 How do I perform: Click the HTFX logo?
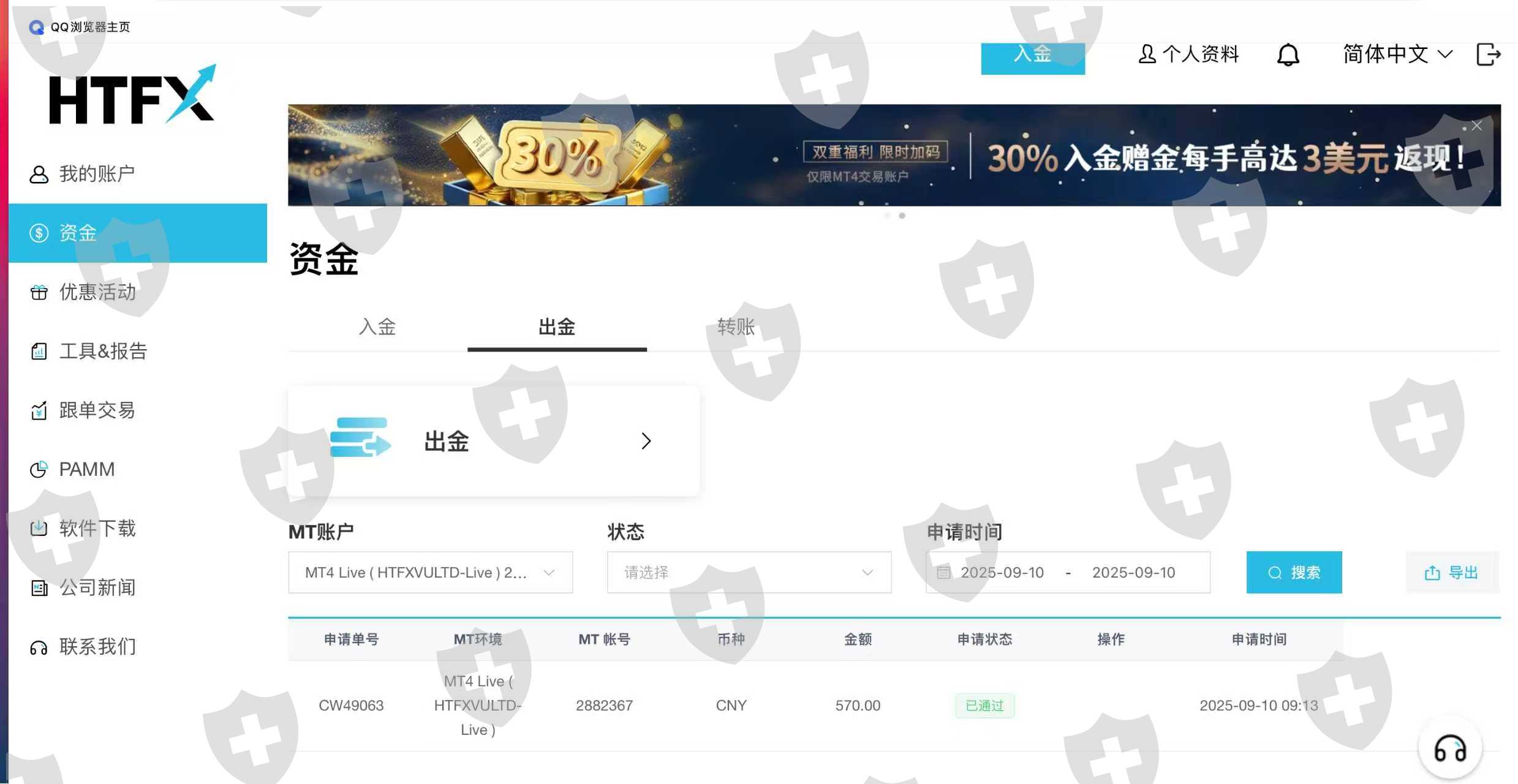click(x=132, y=94)
